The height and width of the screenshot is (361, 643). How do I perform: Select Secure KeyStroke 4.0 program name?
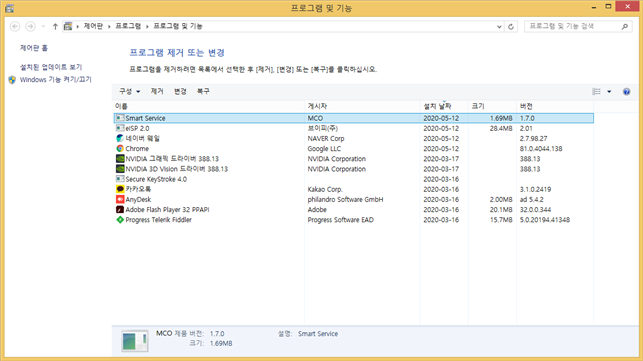point(156,179)
